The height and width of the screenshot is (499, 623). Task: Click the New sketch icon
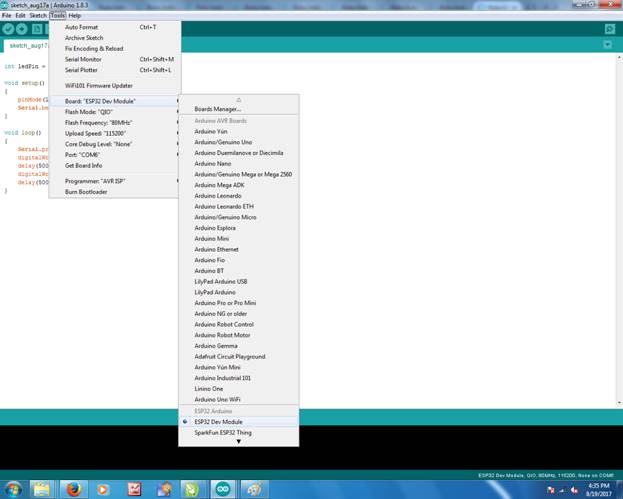[x=37, y=29]
